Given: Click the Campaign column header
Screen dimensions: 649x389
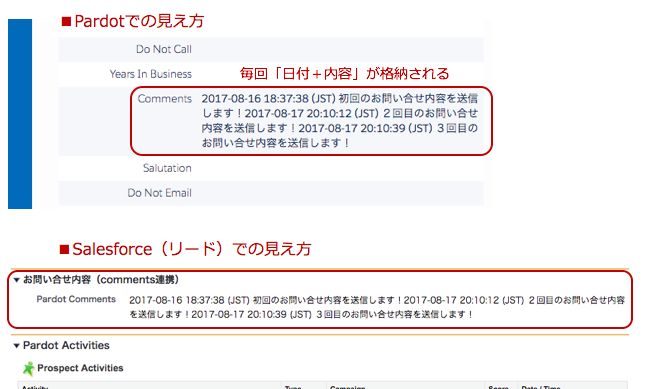Looking at the screenshot, I should (347, 387).
